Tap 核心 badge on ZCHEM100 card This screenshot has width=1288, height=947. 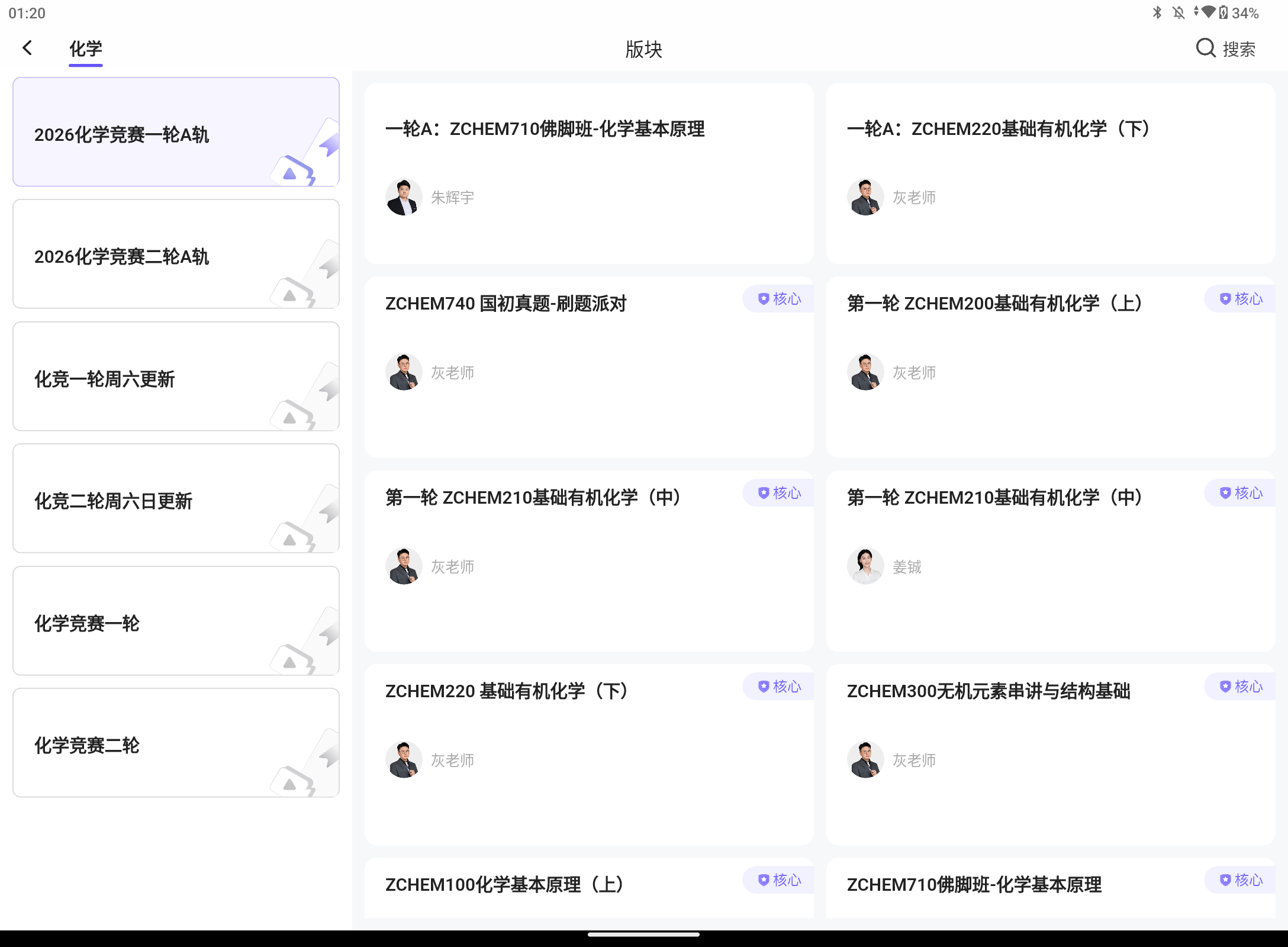click(778, 880)
